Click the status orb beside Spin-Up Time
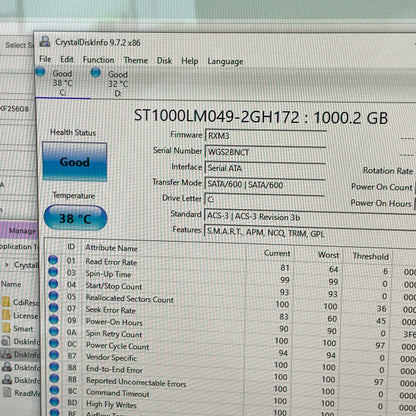This screenshot has height=416, width=416. [x=53, y=272]
